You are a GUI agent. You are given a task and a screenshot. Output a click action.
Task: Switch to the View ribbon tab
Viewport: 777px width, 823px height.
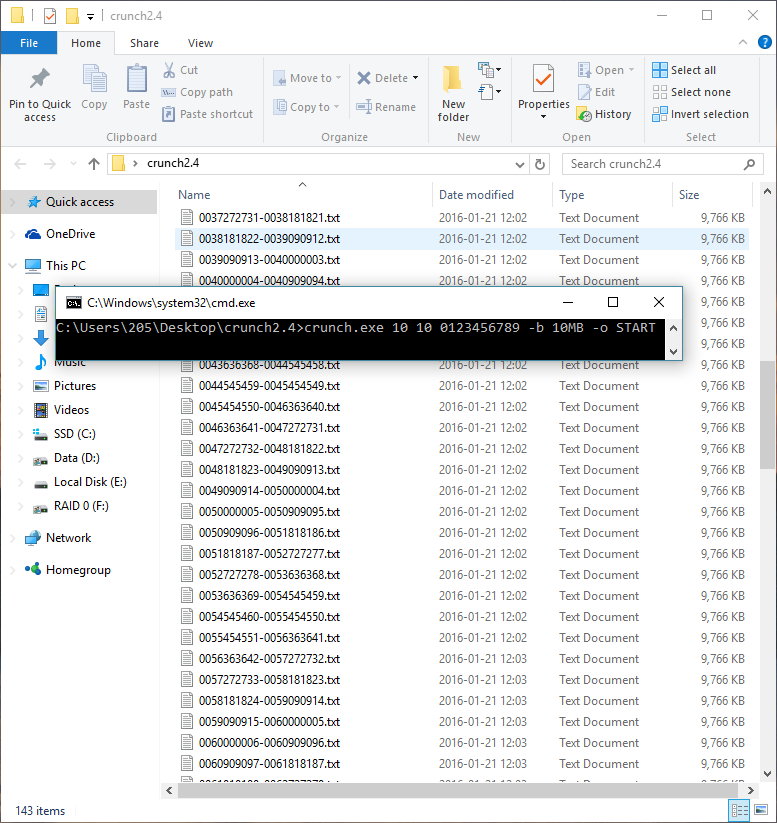click(x=200, y=43)
